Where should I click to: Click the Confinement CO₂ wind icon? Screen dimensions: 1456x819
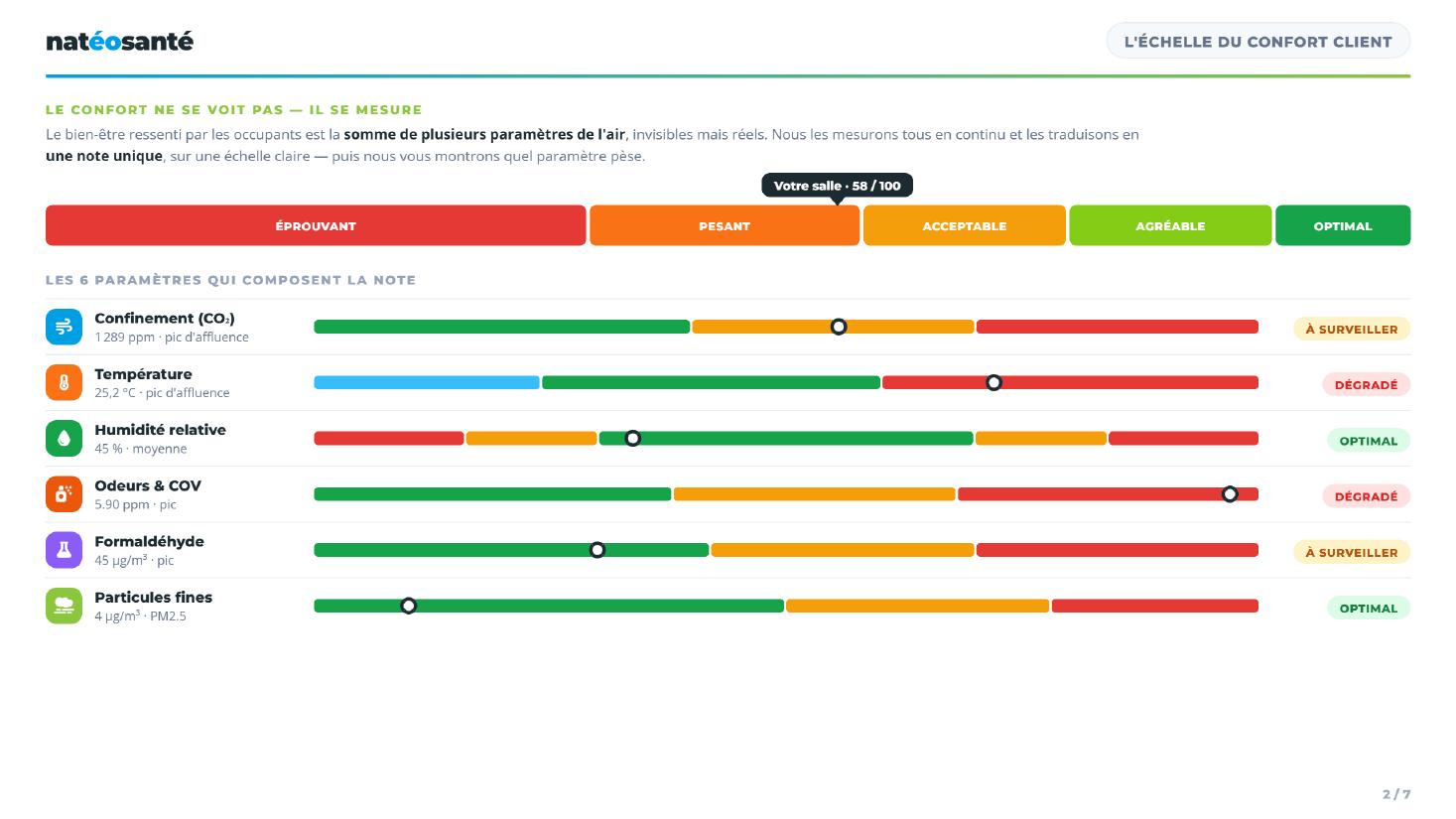[x=64, y=327]
